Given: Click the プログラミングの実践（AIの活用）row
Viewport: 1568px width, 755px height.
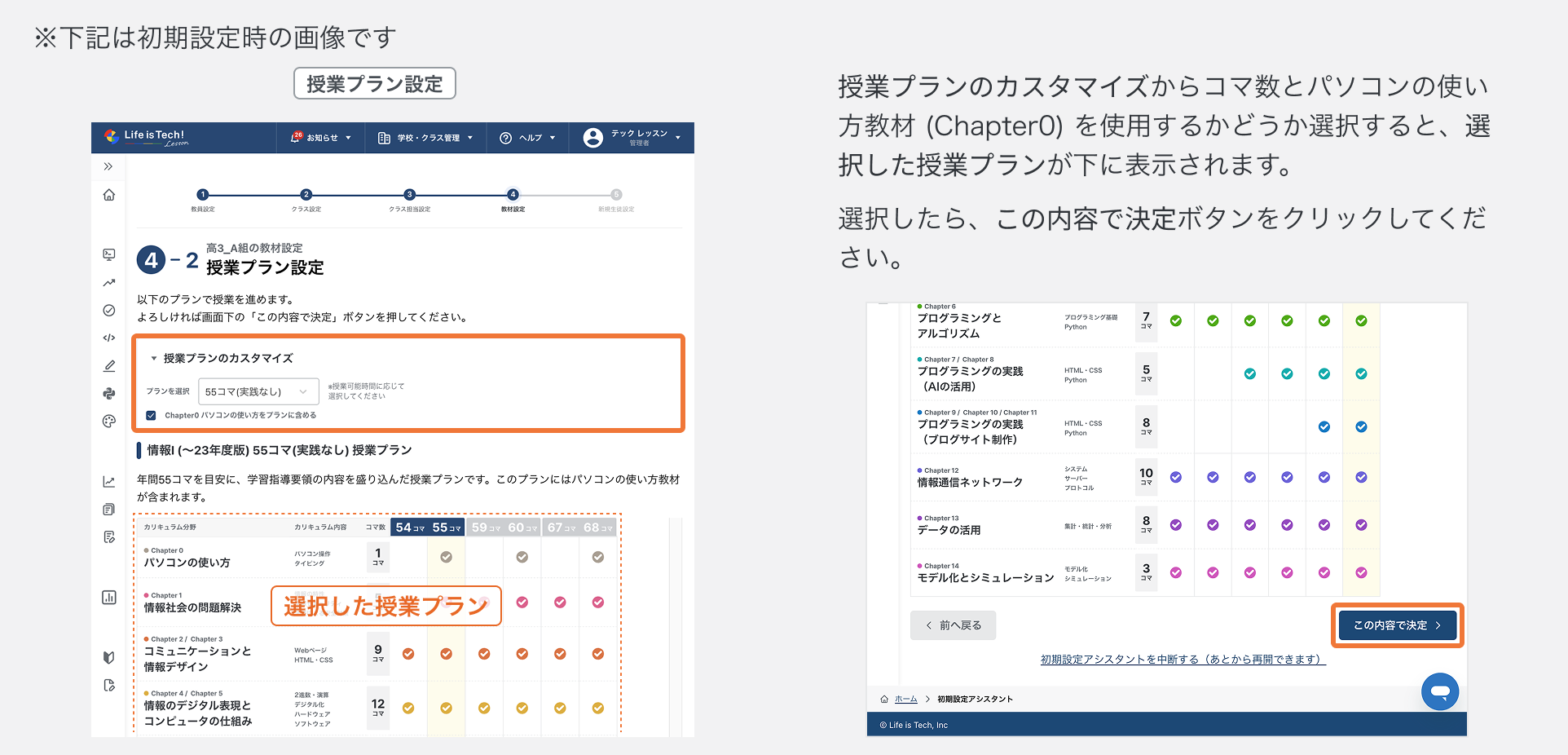Looking at the screenshot, I should (x=1145, y=373).
